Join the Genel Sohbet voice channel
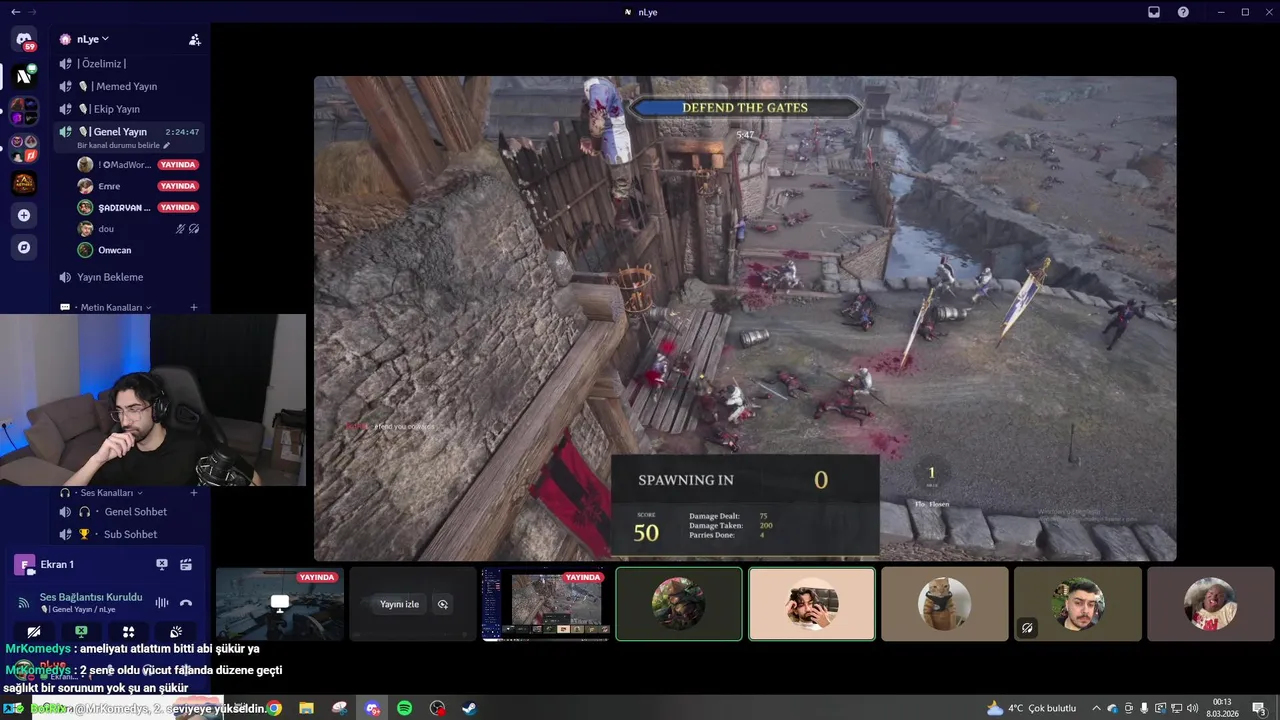 (x=129, y=512)
